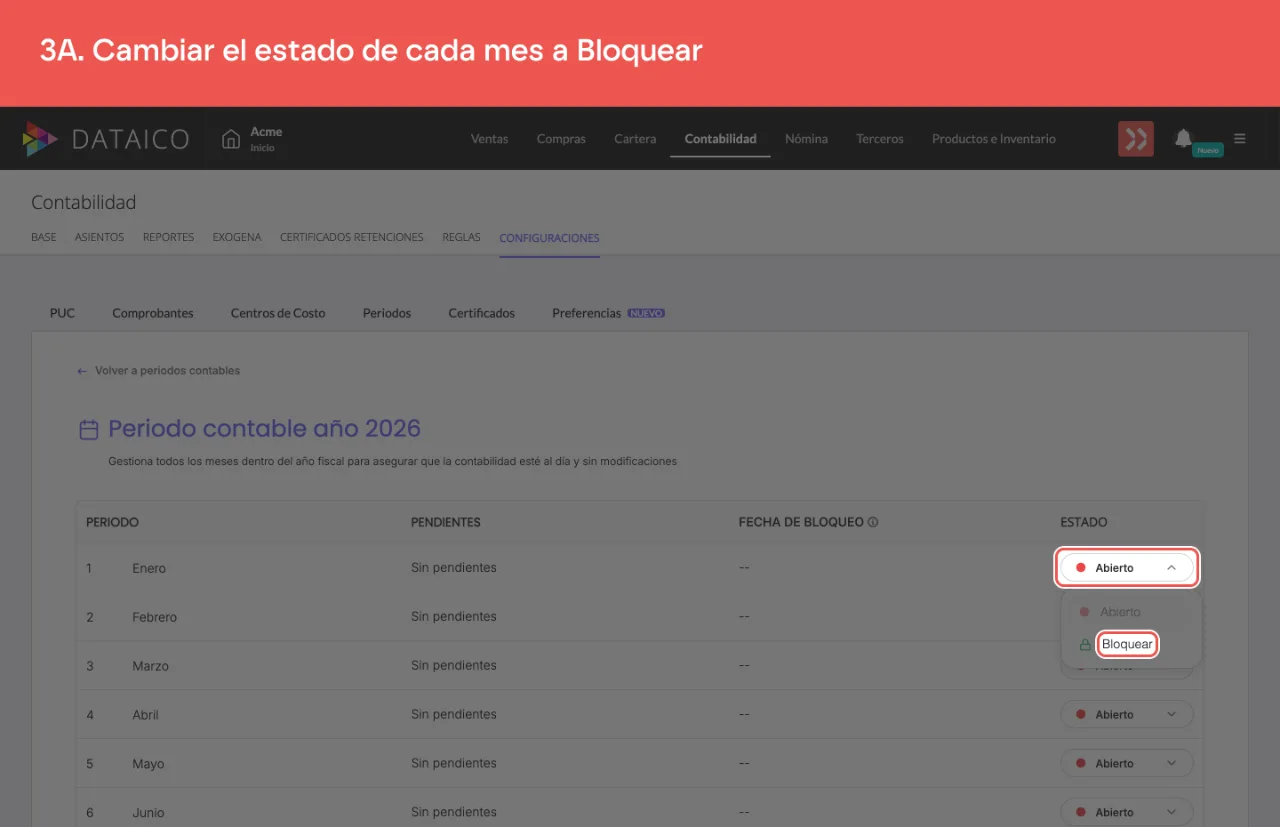This screenshot has width=1280, height=827.
Task: Click the PENDIENTES column header
Action: (x=446, y=522)
